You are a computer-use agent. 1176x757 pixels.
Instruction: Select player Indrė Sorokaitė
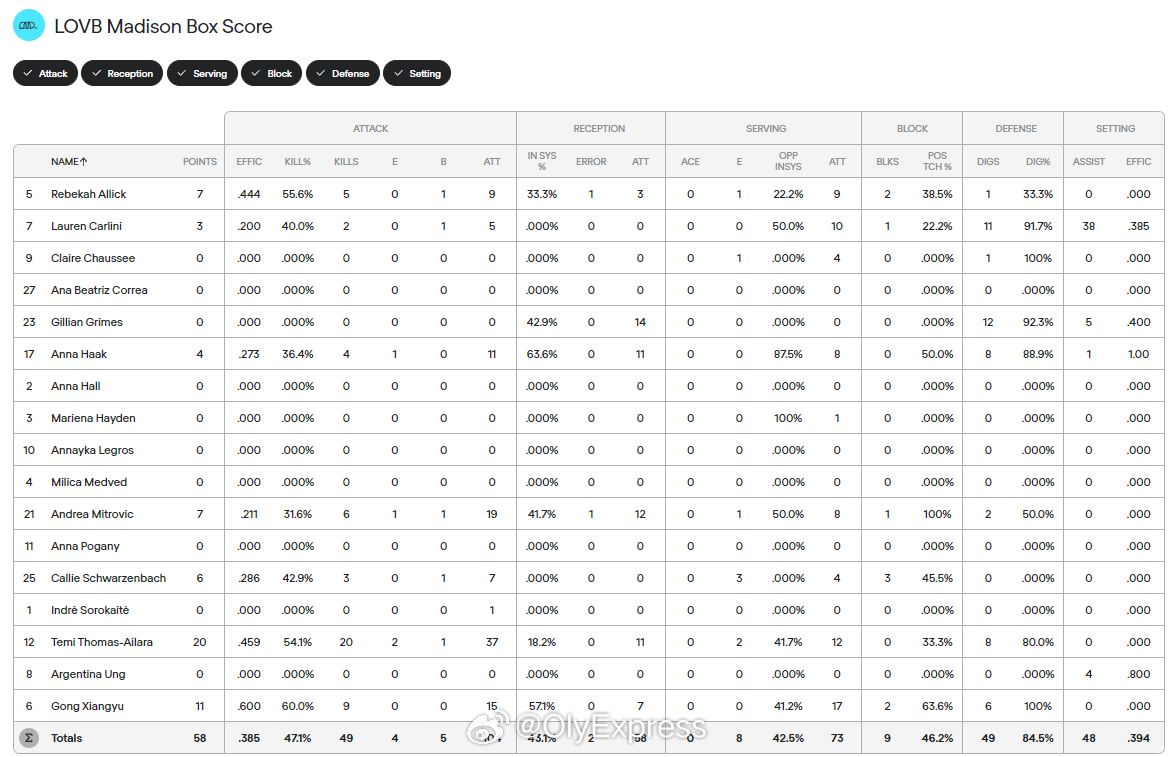[90, 610]
